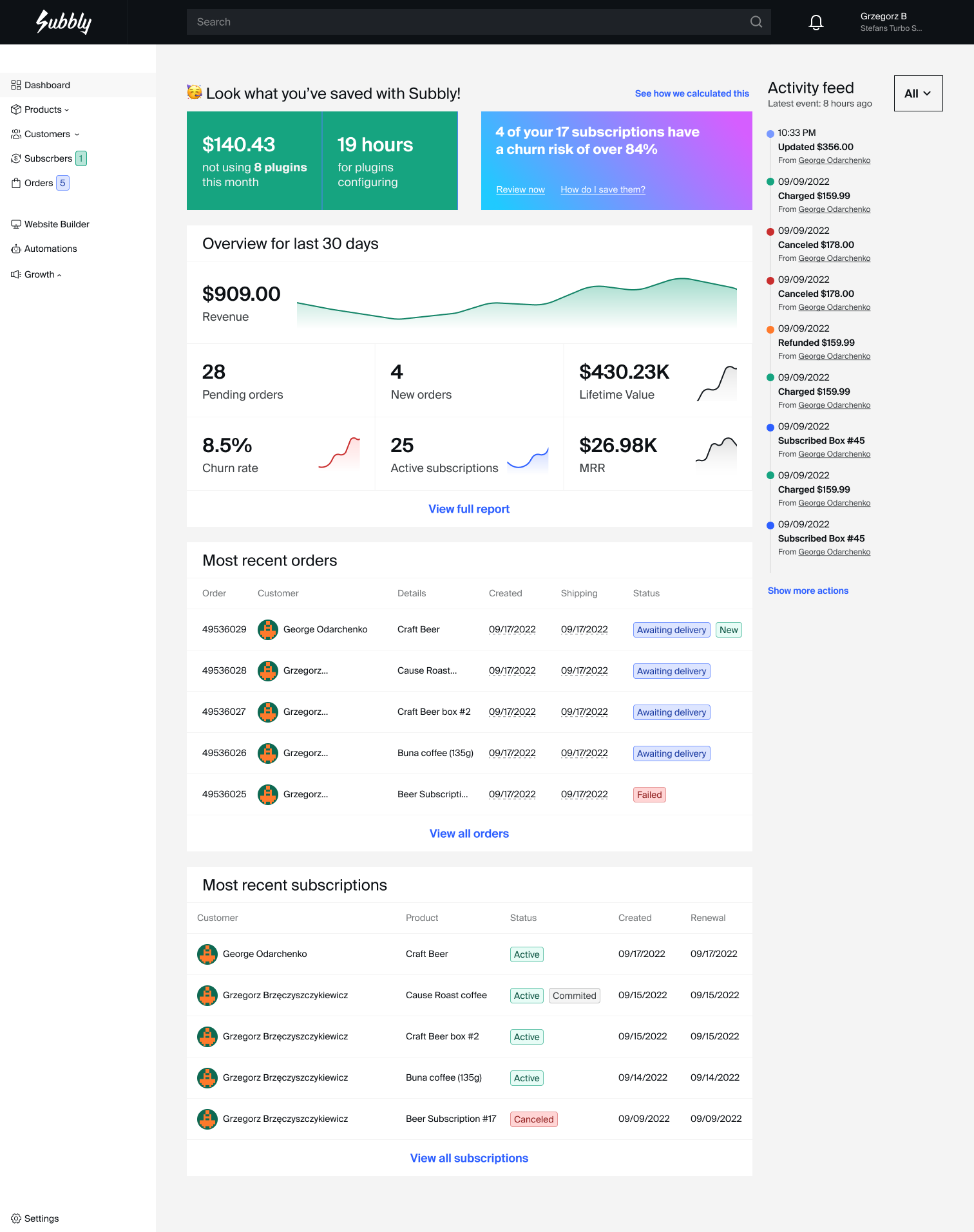Click the notification bell icon
This screenshot has height=1232, width=974.
pos(816,23)
